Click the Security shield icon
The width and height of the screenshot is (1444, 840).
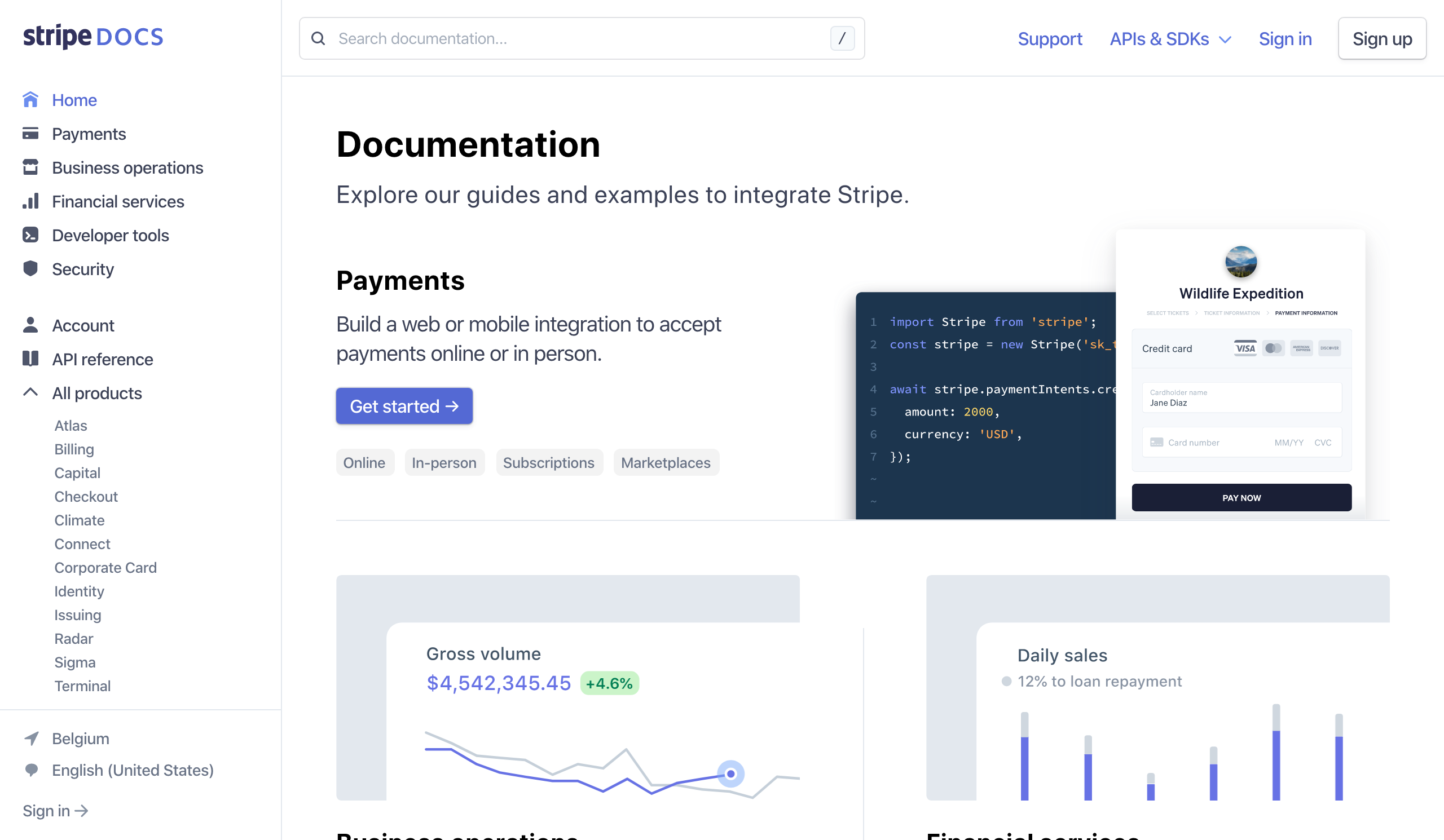click(30, 268)
